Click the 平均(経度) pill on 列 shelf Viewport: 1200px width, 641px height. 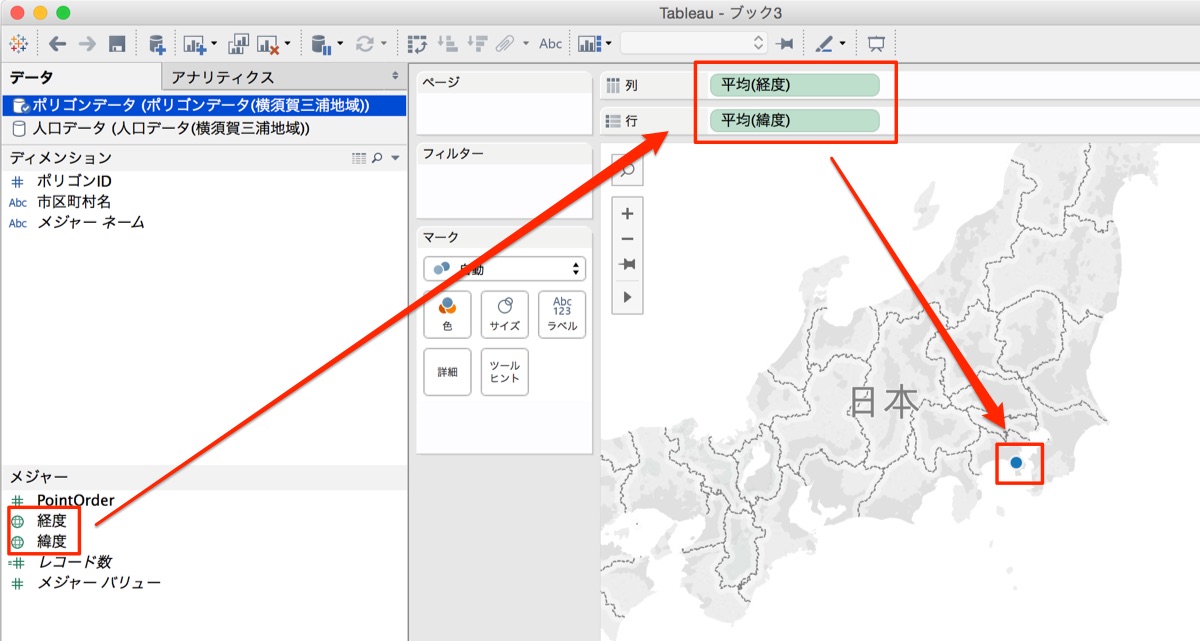coord(793,85)
